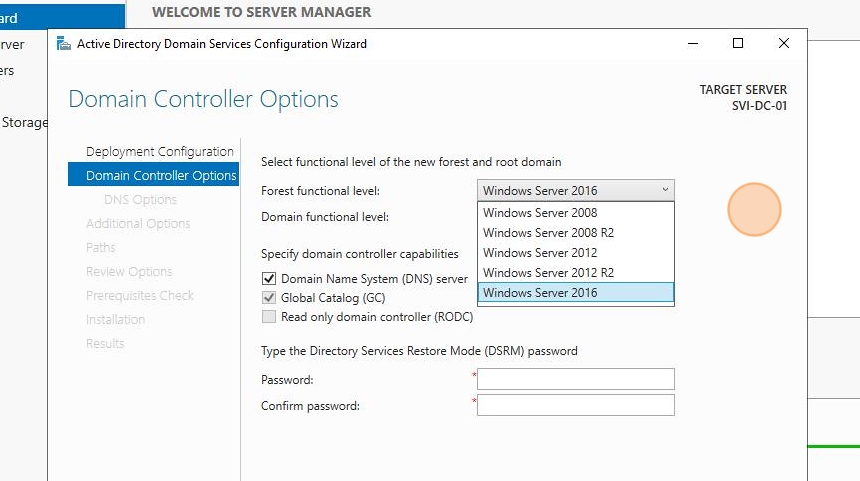Click 'Type the Directory Services Restore Mode' text
The image size is (860, 481).
pos(419,351)
